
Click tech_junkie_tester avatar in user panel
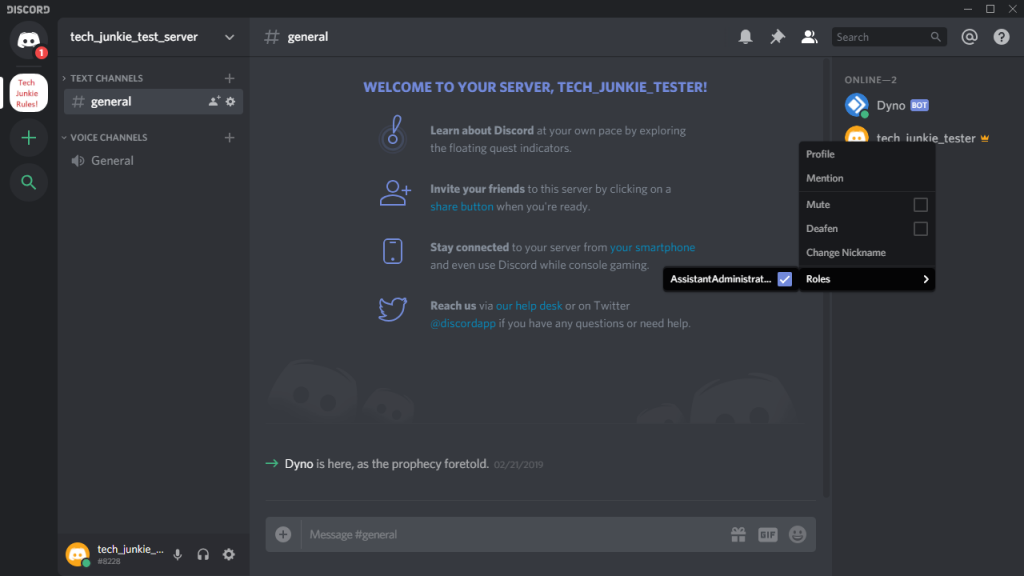(77, 554)
